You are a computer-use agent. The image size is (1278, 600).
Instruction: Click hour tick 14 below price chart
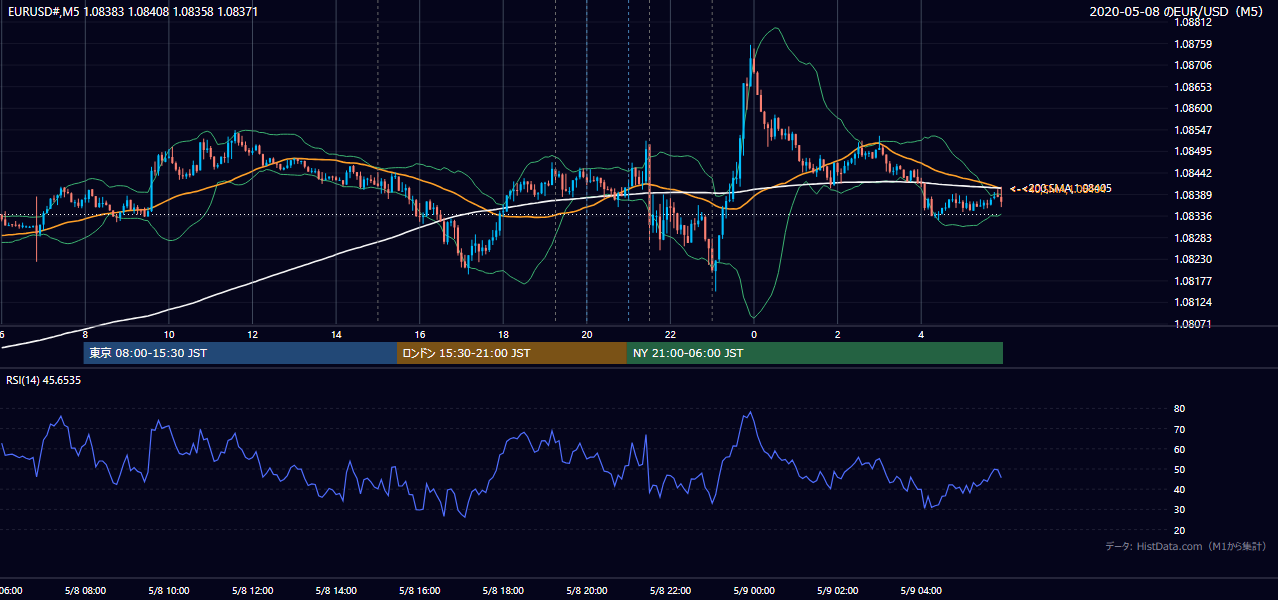[336, 335]
